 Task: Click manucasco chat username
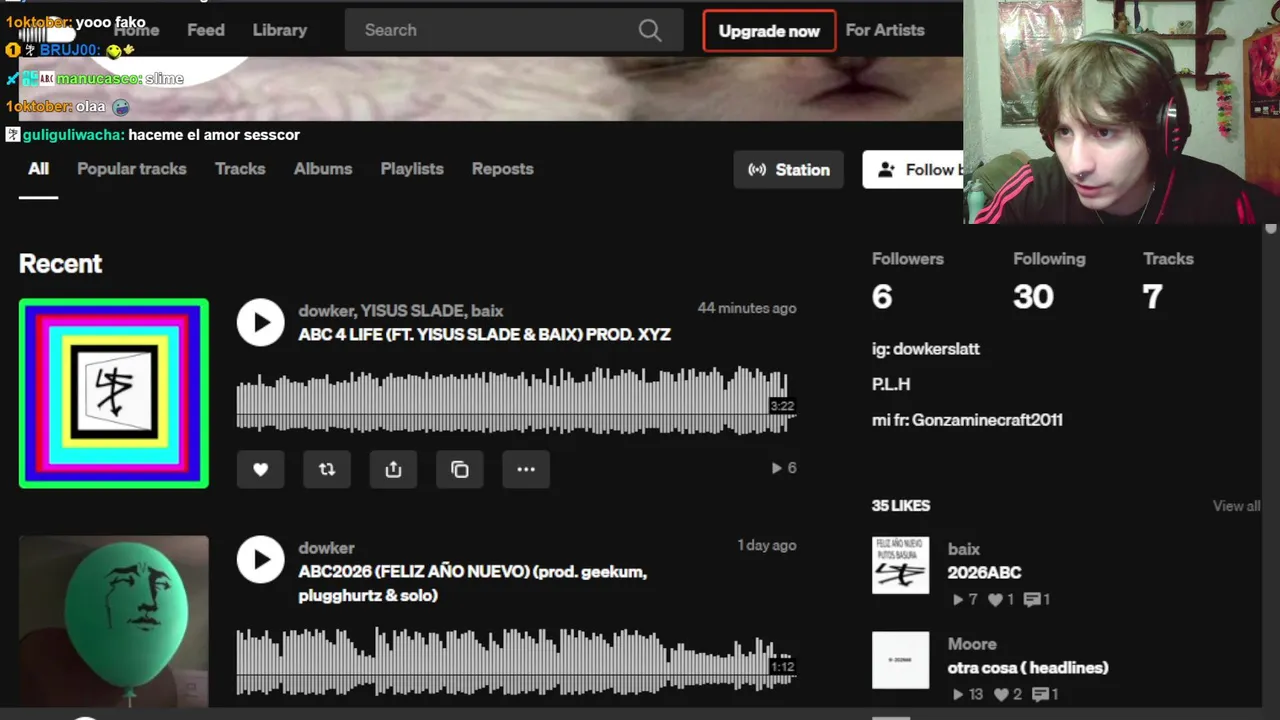click(99, 78)
